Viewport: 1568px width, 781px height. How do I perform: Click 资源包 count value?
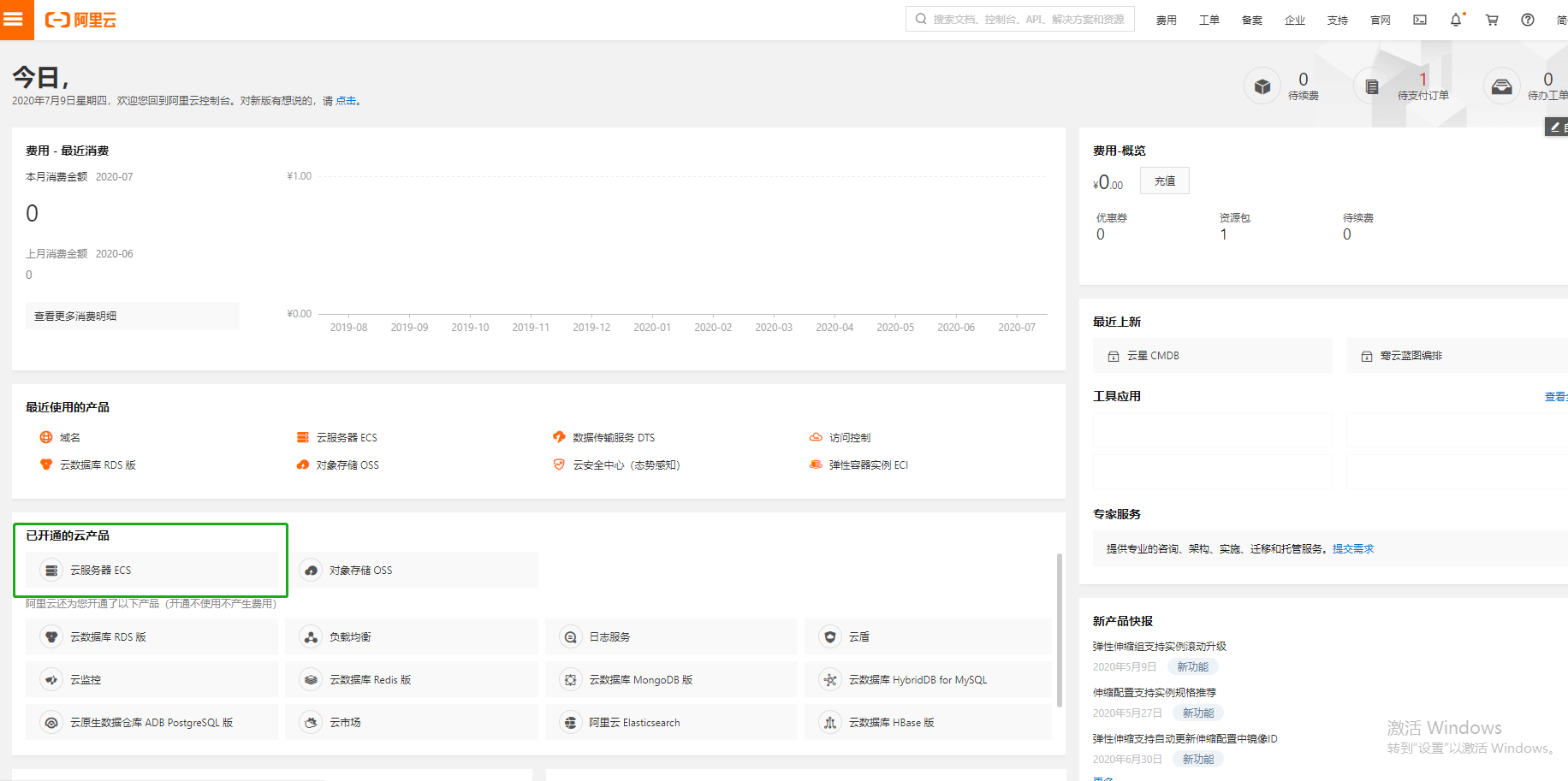[1224, 234]
